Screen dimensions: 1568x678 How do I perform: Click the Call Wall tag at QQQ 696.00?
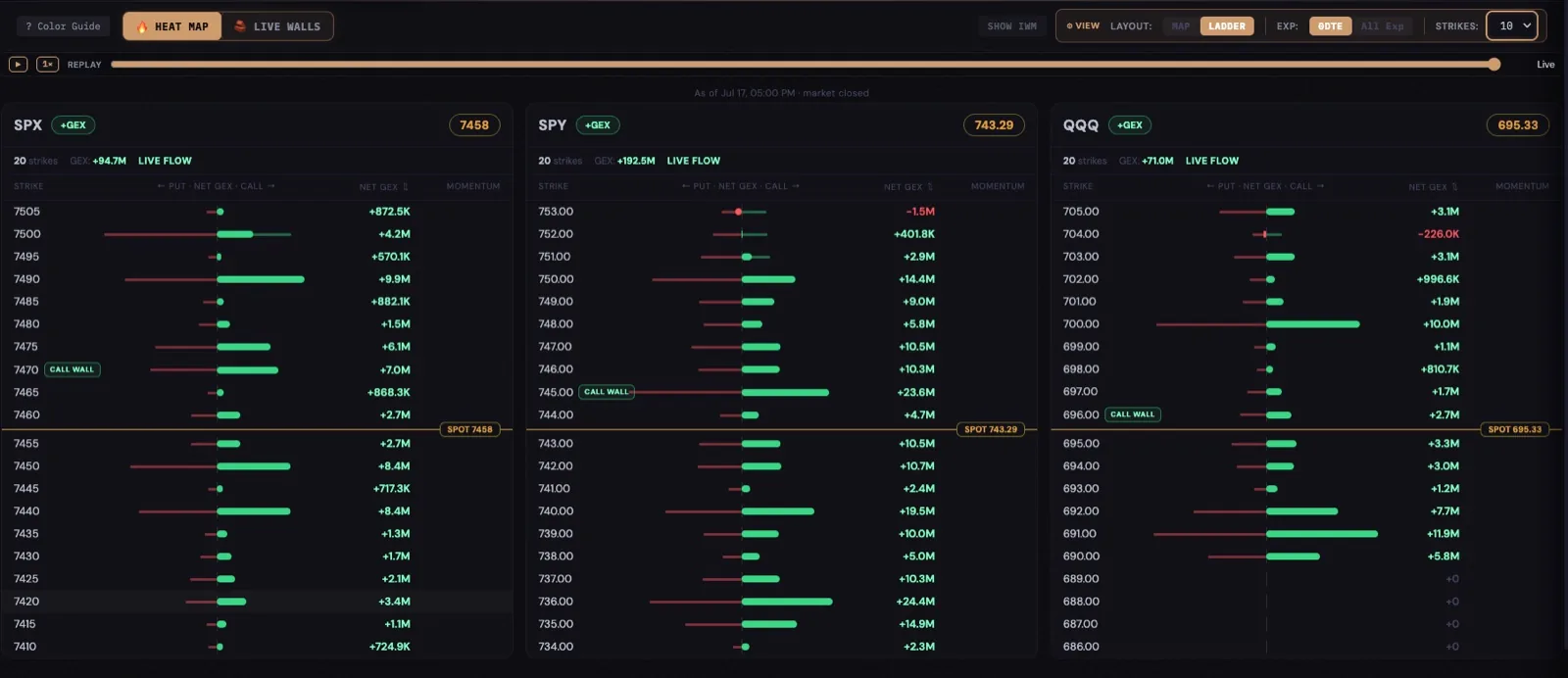pyautogui.click(x=1132, y=414)
